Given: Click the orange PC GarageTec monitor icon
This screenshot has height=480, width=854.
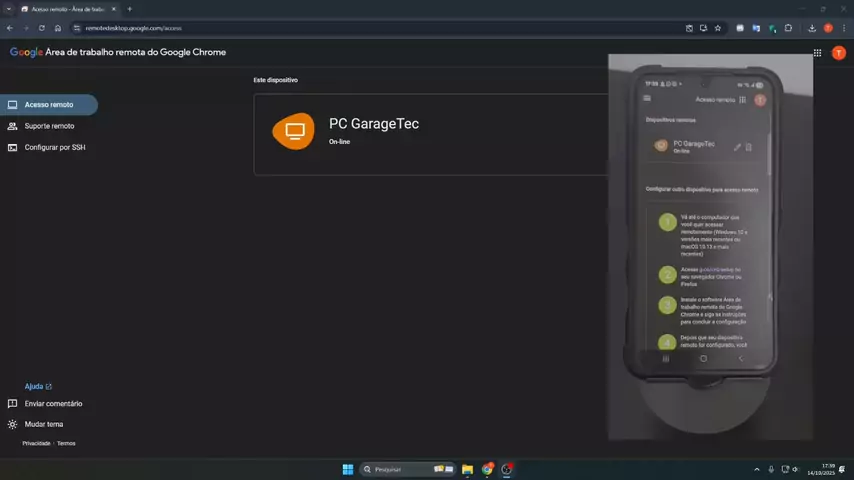Looking at the screenshot, I should (294, 131).
